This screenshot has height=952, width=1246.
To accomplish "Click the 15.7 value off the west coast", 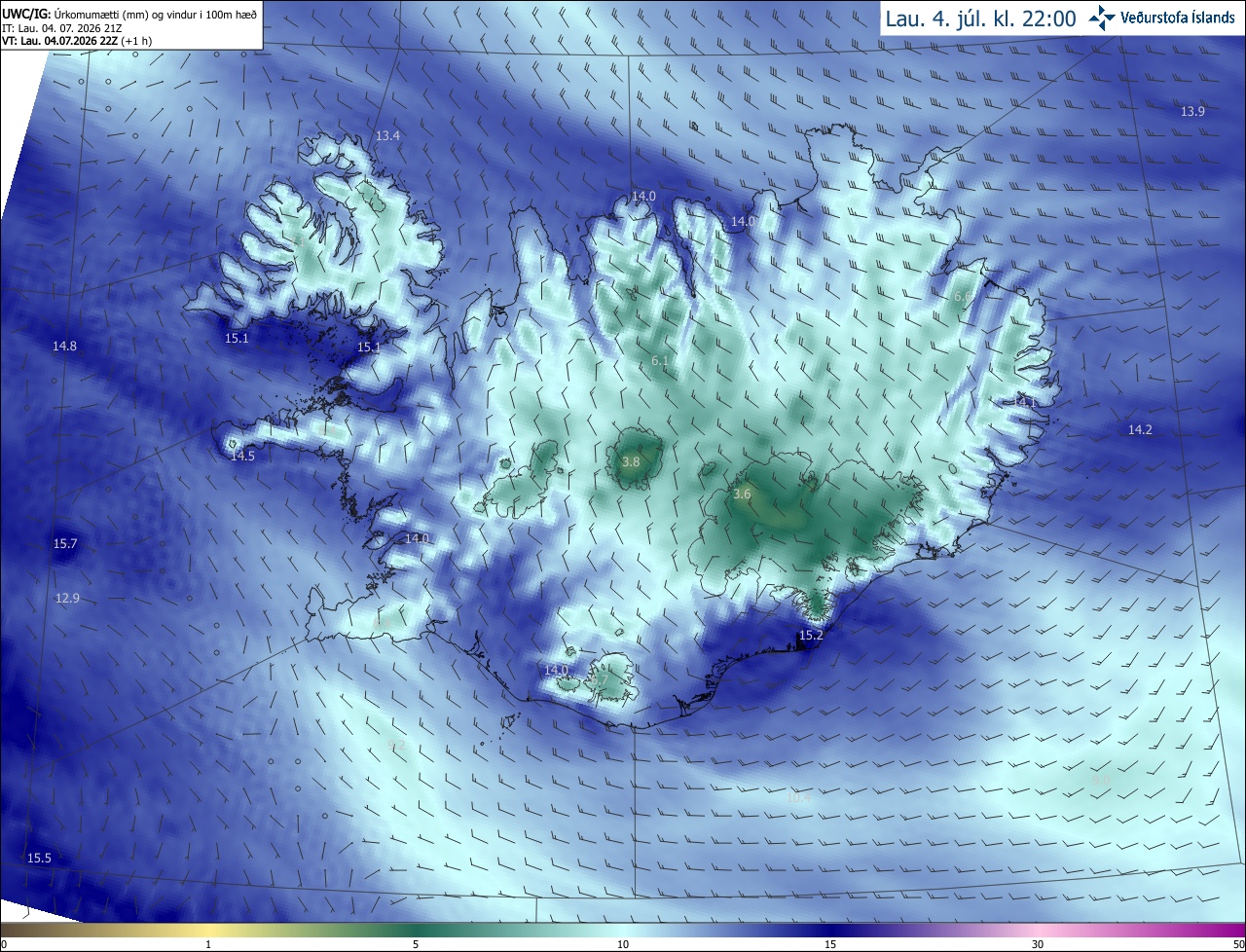I will coord(65,543).
